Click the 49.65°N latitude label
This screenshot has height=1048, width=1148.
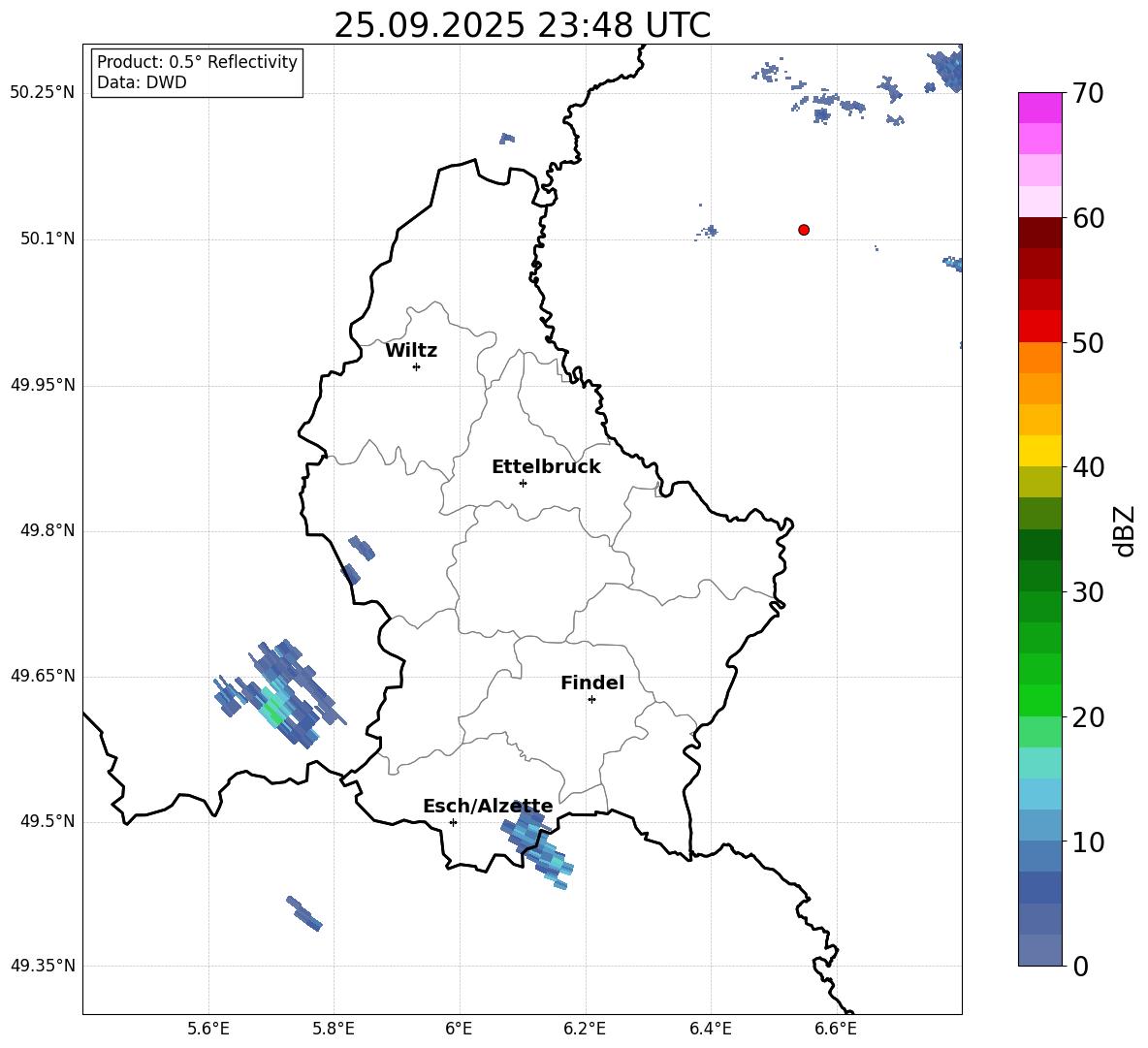[x=43, y=676]
